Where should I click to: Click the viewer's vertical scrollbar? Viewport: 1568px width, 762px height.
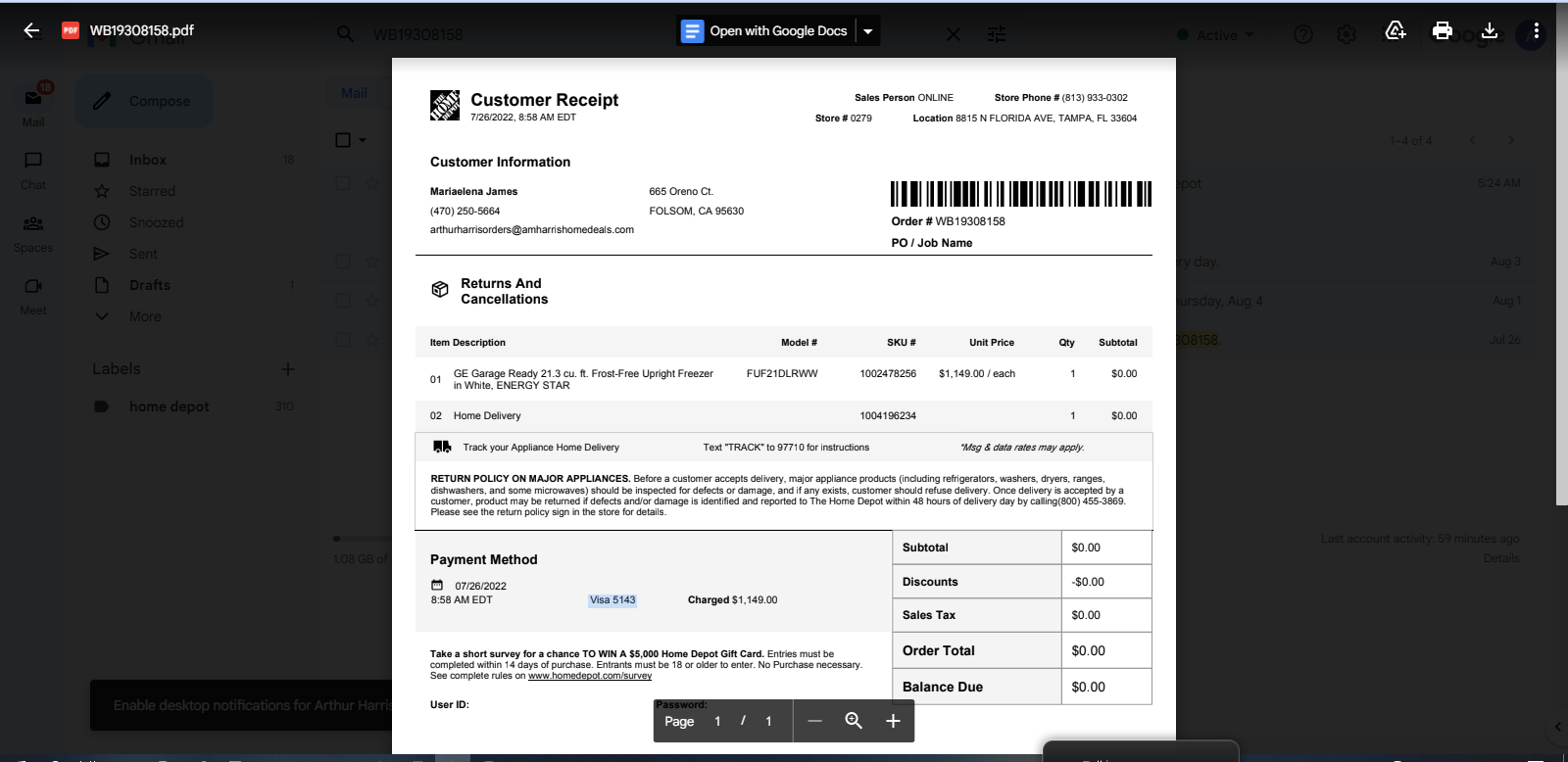coord(1561,284)
